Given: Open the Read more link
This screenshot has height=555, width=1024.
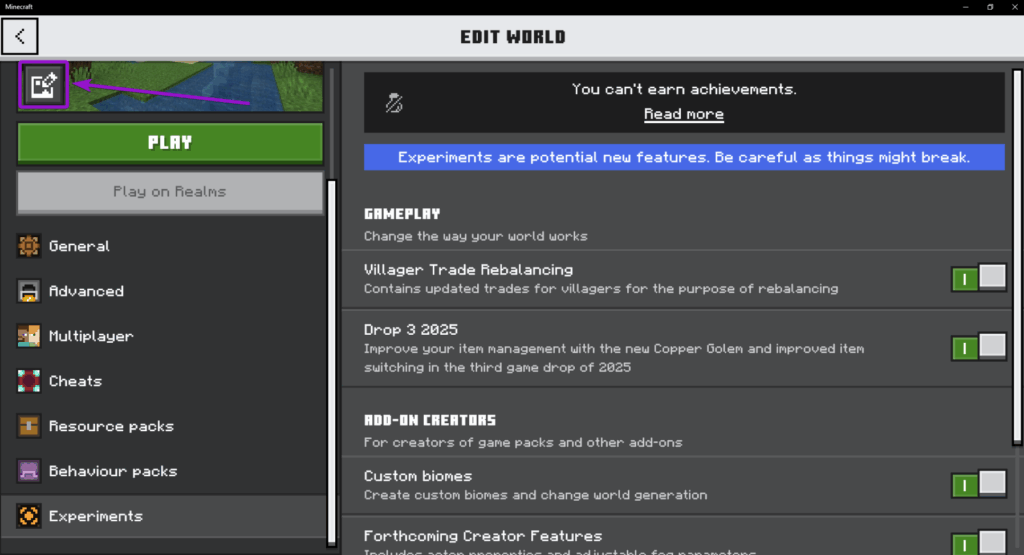Looking at the screenshot, I should click(x=684, y=114).
